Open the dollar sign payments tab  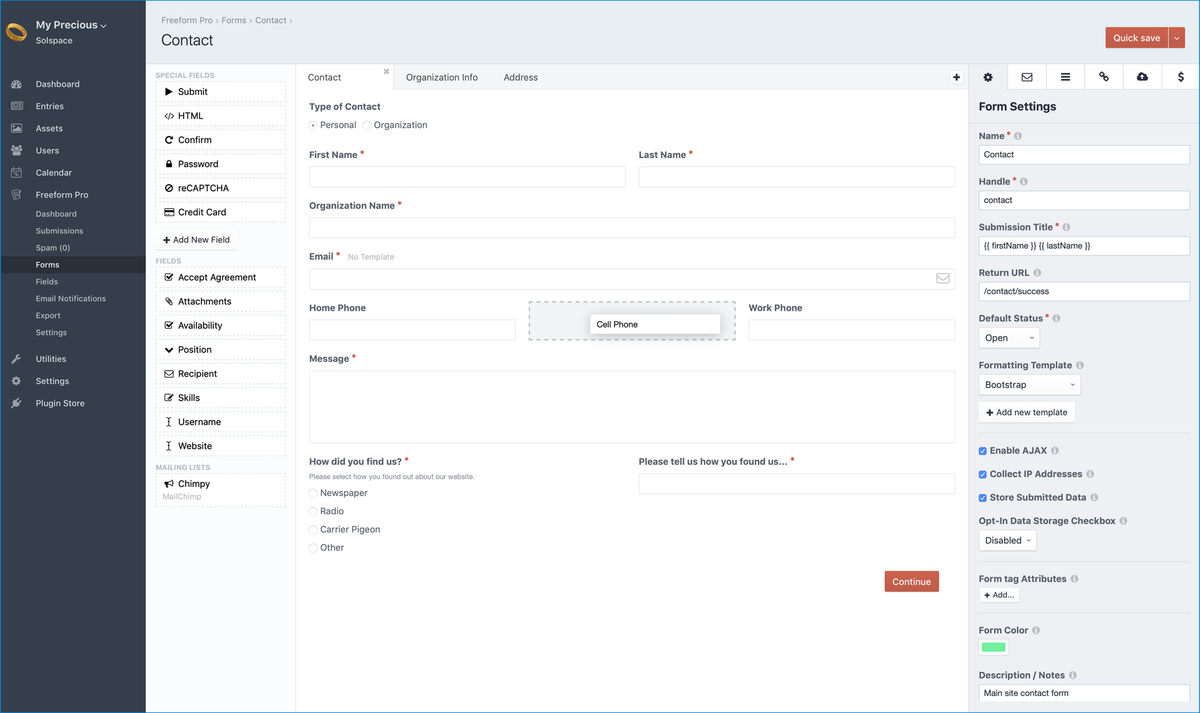pyautogui.click(x=1181, y=77)
